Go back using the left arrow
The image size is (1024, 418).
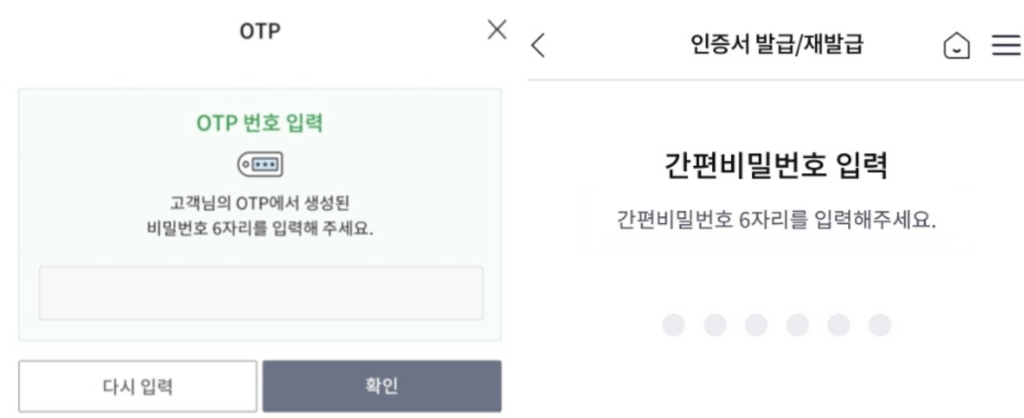point(539,45)
